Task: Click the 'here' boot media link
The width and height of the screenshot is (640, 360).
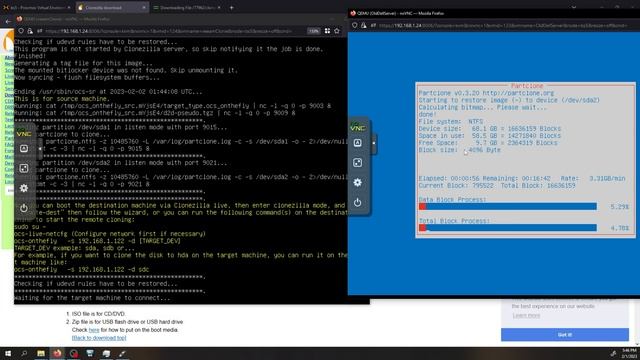Action: pos(94,330)
